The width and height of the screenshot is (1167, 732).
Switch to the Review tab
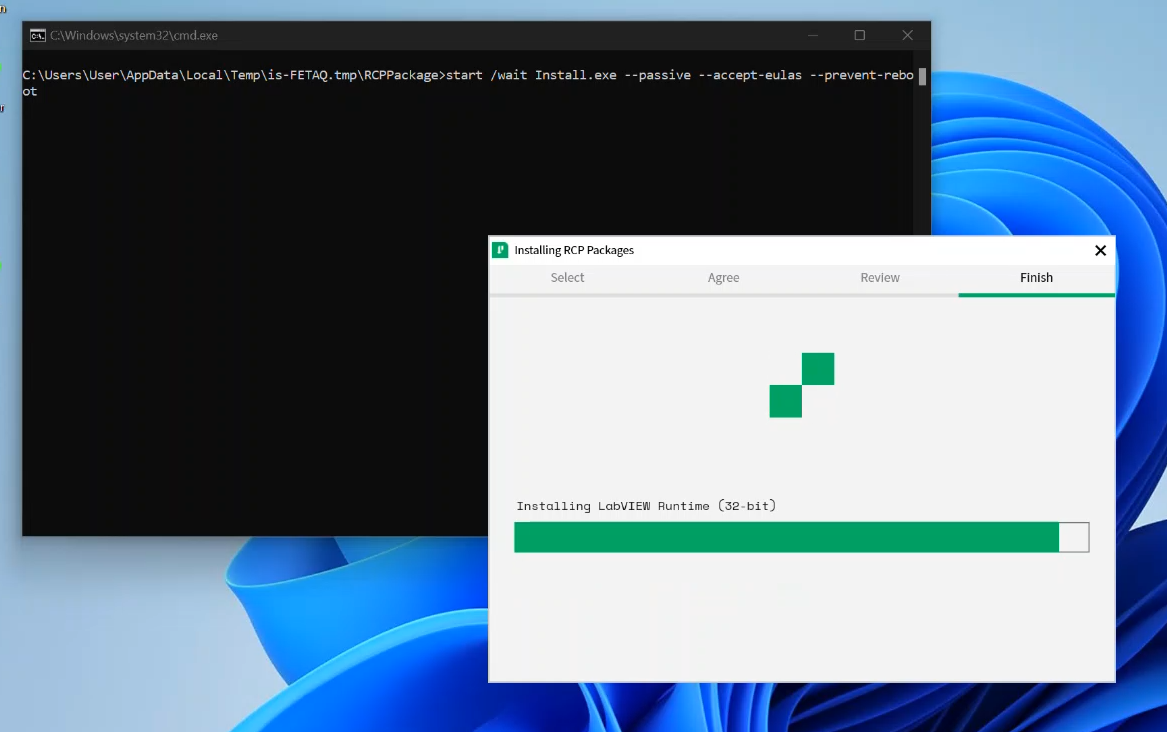[880, 277]
